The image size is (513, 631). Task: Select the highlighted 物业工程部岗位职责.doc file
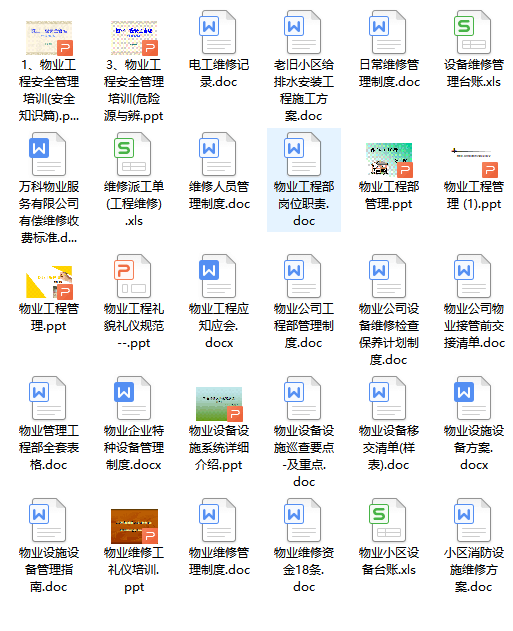point(304,180)
